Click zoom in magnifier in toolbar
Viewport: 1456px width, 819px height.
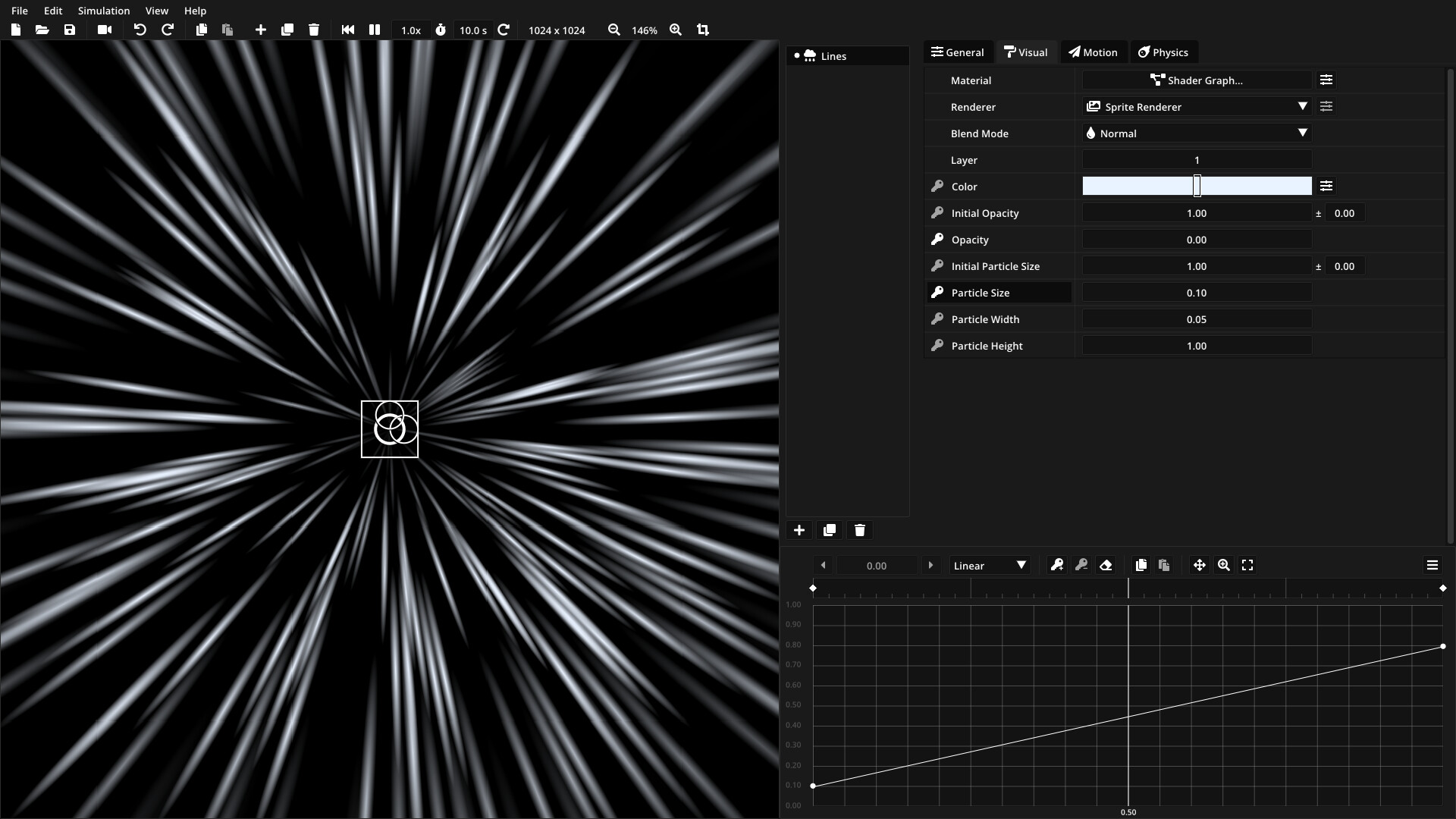[676, 30]
